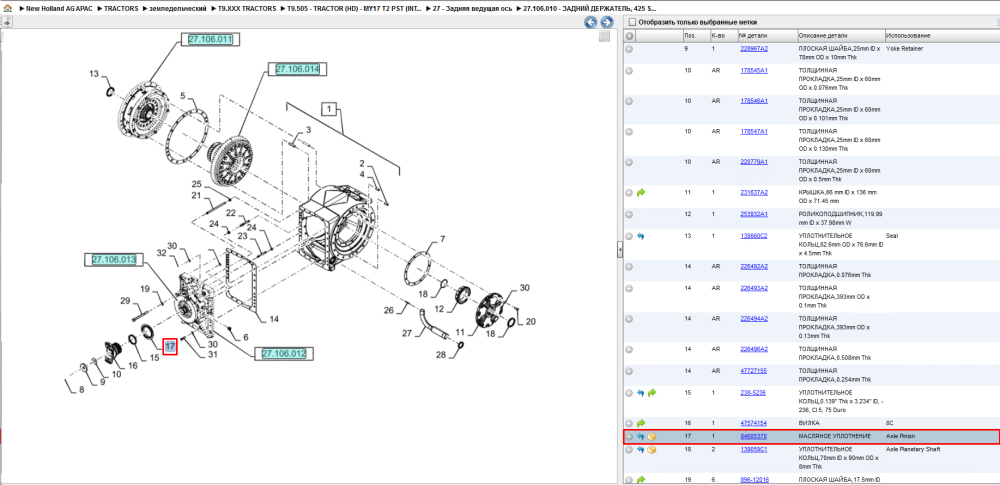Viewport: 1000px width, 485px height.
Task: Add part 178547A1 with its plus icon
Action: click(629, 131)
